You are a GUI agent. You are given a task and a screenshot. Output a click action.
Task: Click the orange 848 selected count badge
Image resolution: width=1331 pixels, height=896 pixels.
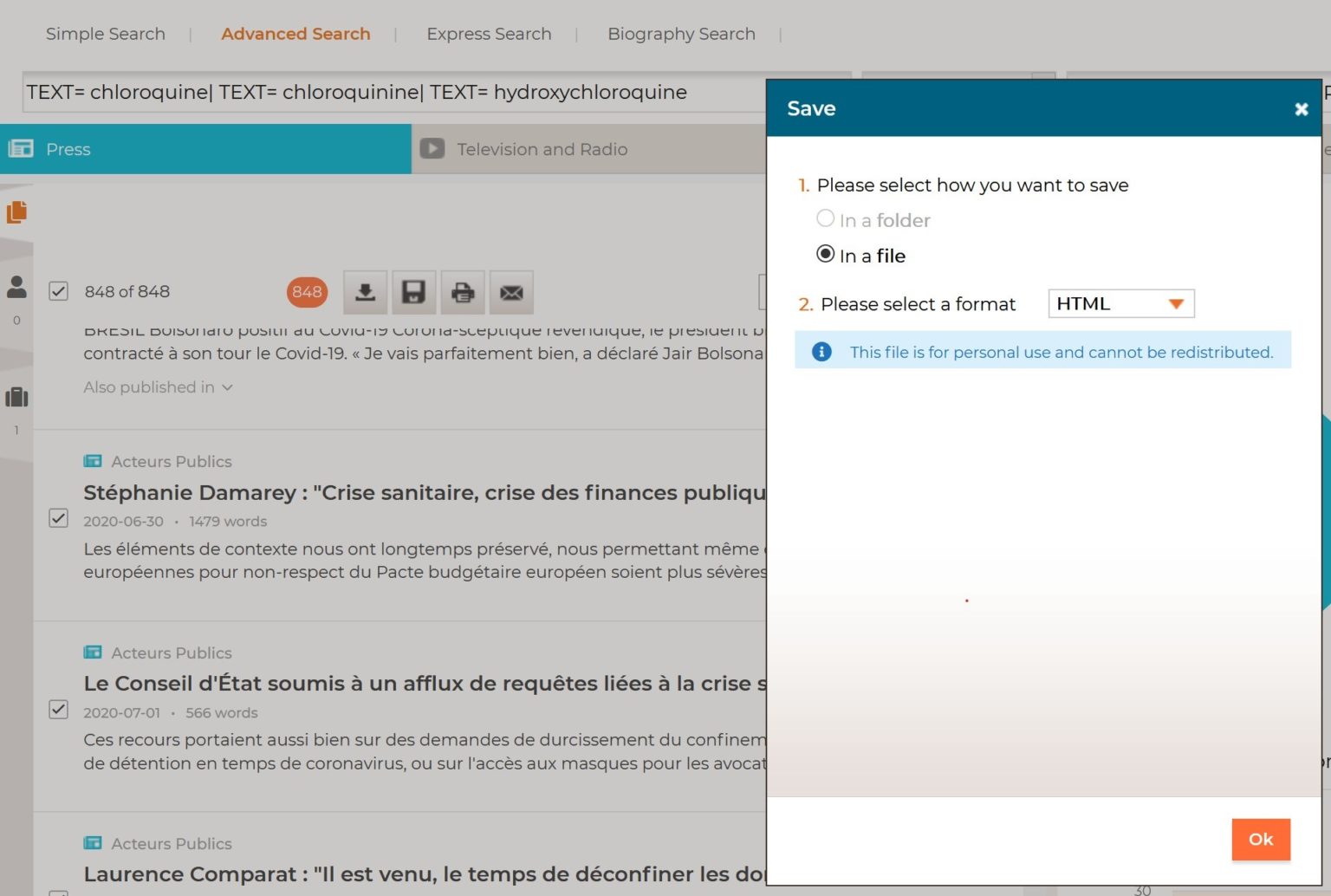(307, 292)
